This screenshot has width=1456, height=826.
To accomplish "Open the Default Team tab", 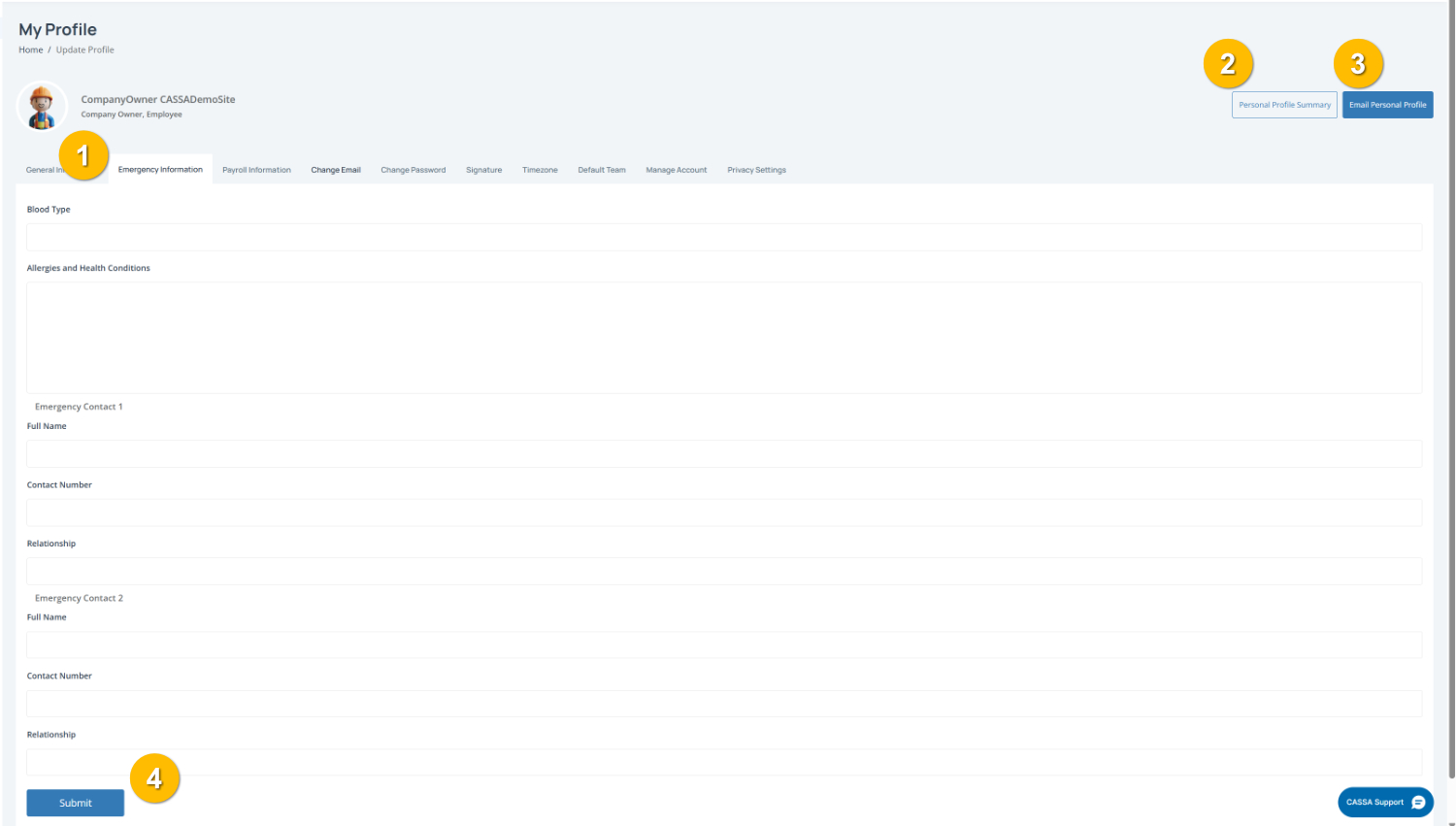I will point(602,170).
